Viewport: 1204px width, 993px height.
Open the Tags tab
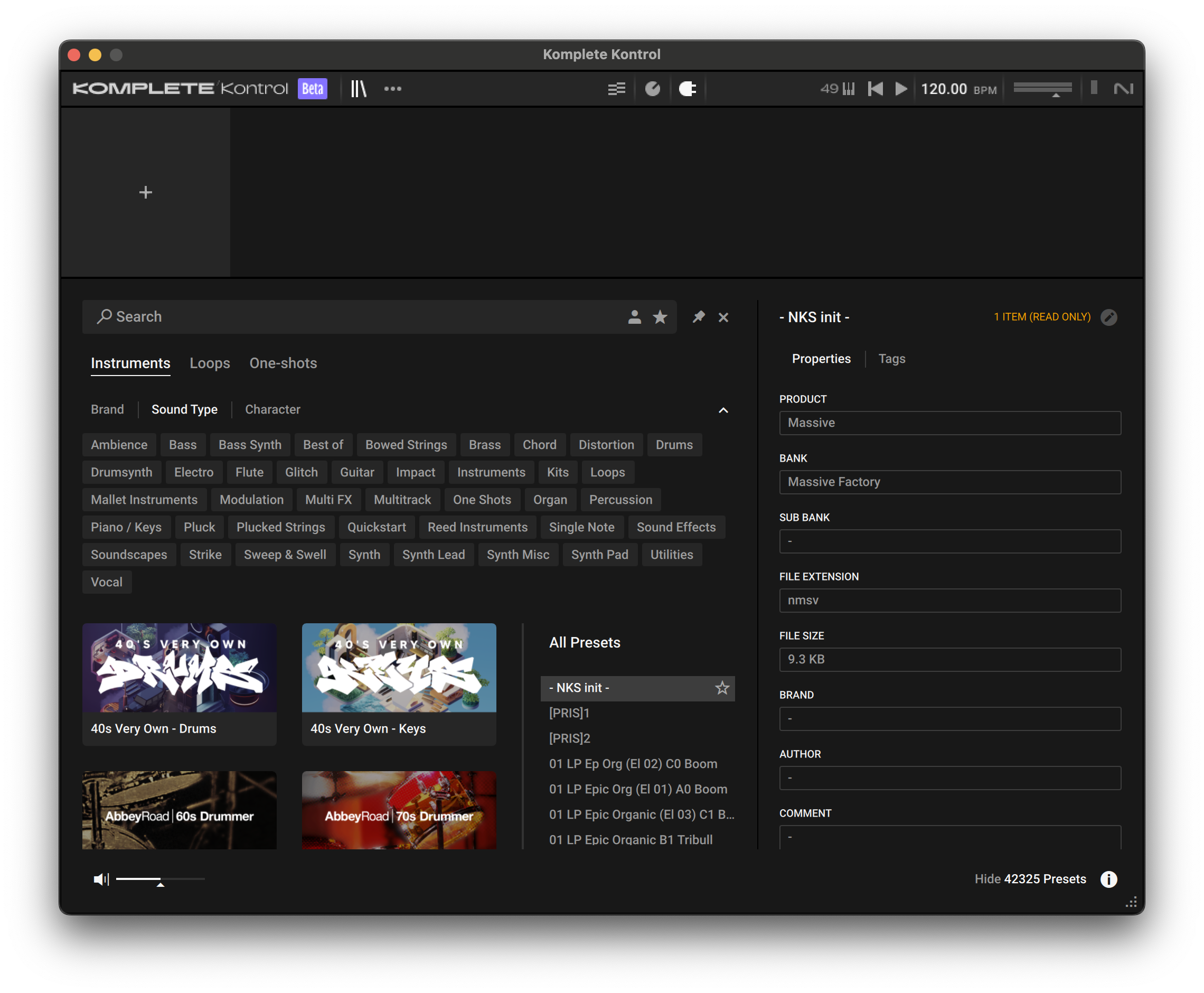click(x=891, y=359)
